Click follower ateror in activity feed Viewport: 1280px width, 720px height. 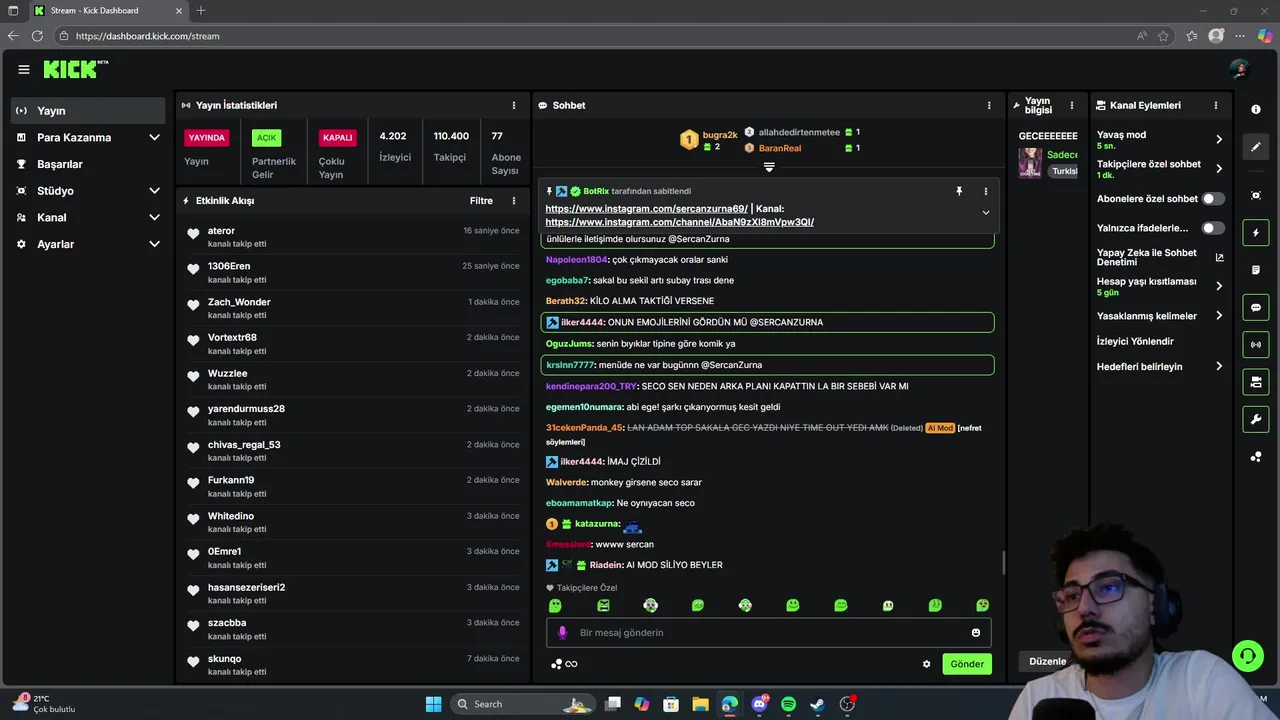(221, 231)
